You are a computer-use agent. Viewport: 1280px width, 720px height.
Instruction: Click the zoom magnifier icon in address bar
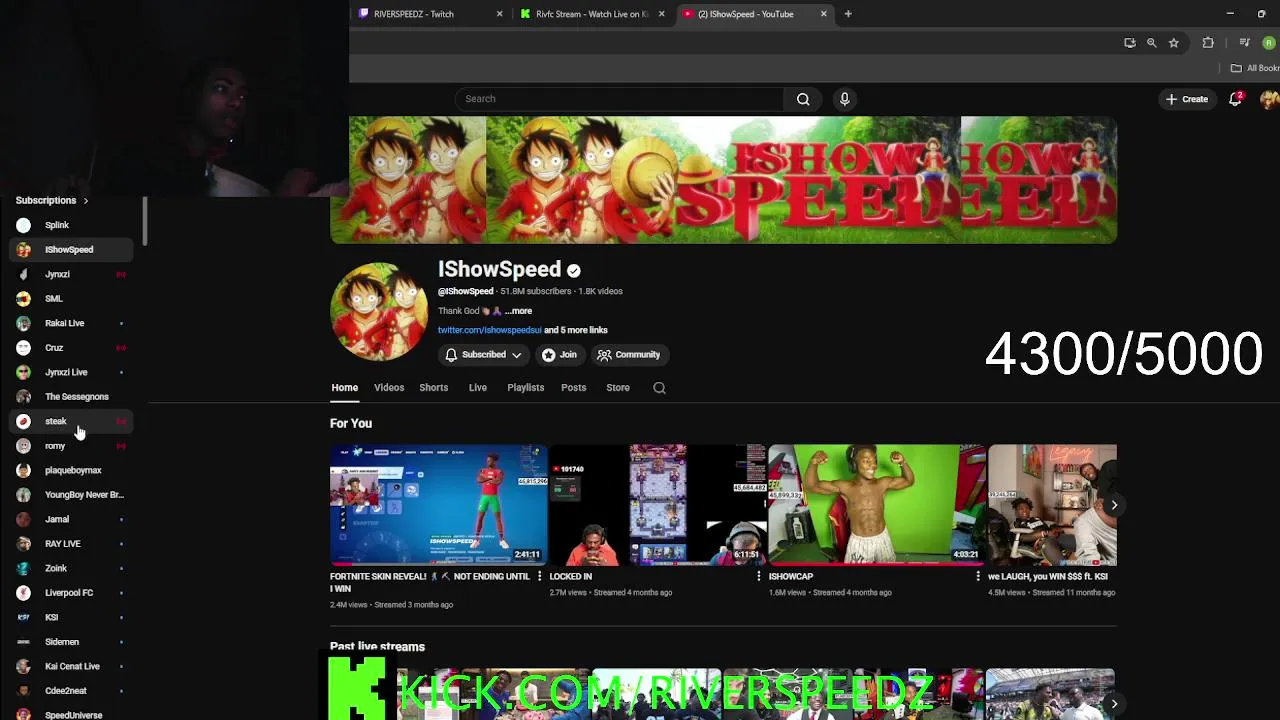click(1151, 43)
